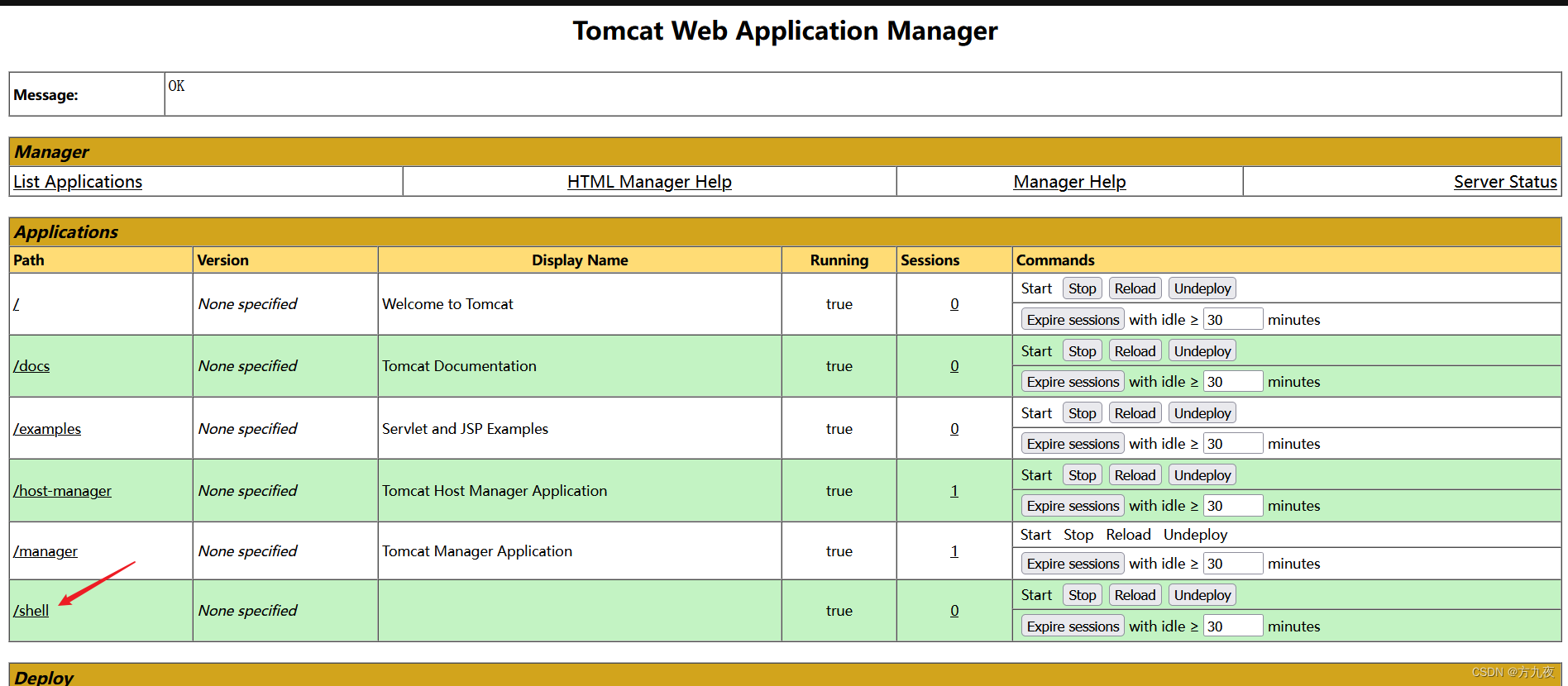
Task: Open the root "/" path link
Action: click(17, 304)
